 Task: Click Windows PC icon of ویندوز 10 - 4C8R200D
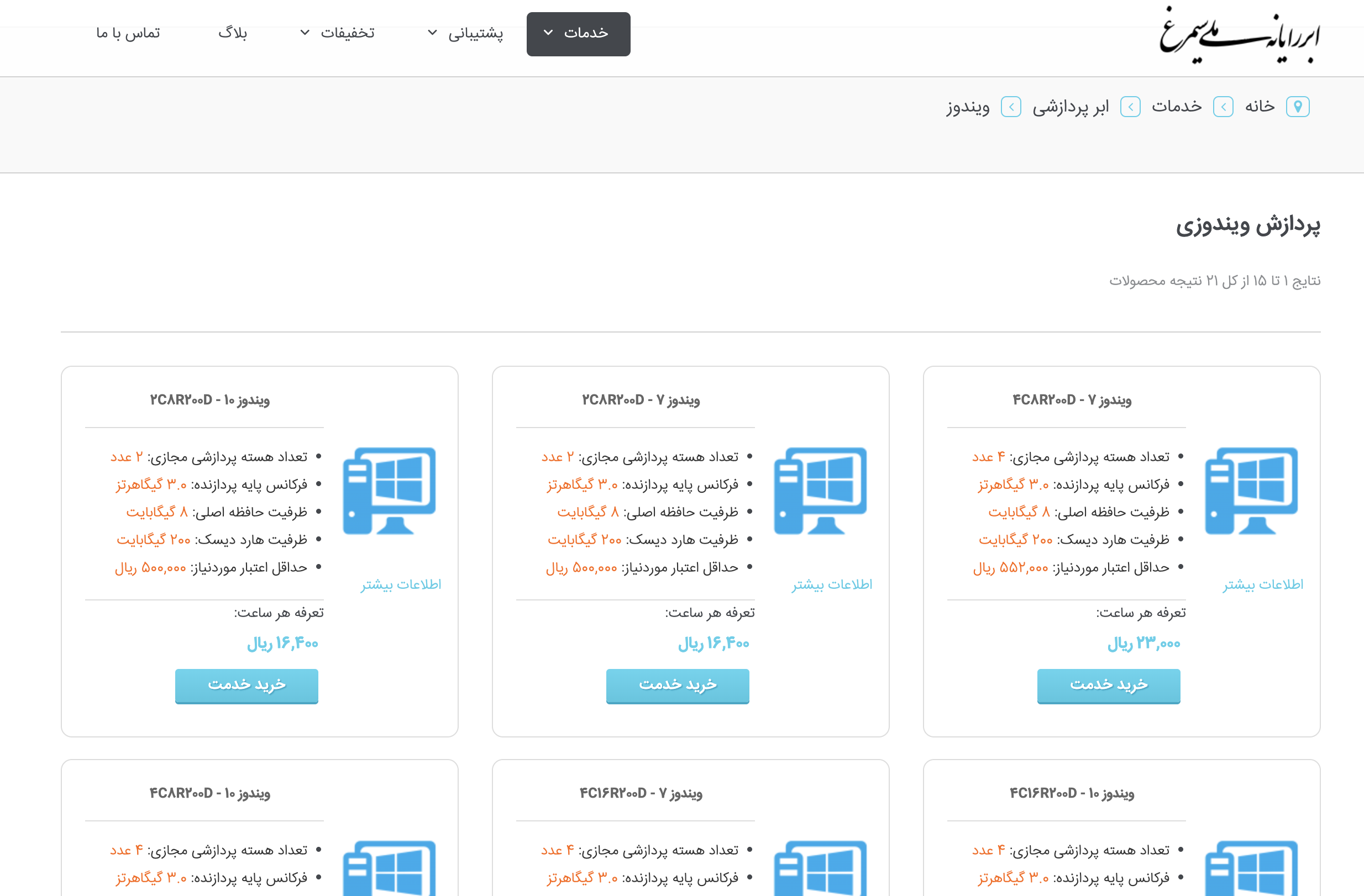(x=390, y=868)
